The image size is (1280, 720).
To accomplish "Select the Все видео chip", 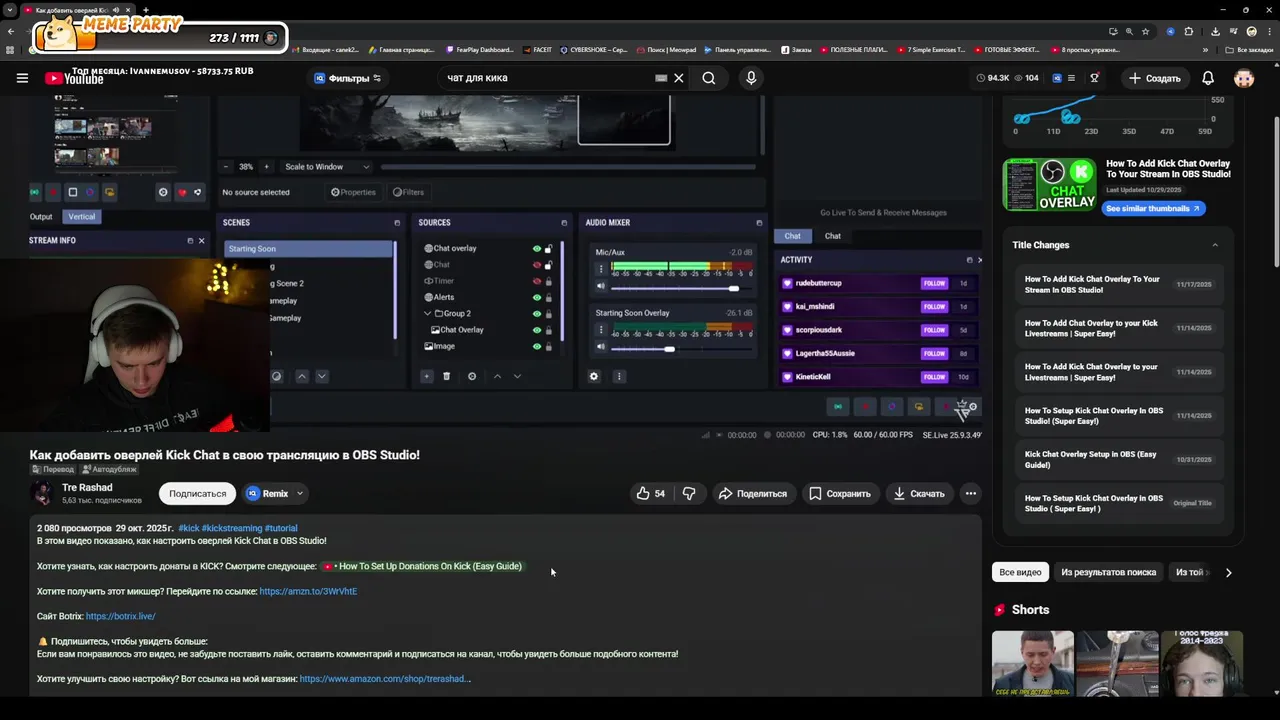I will (1020, 572).
